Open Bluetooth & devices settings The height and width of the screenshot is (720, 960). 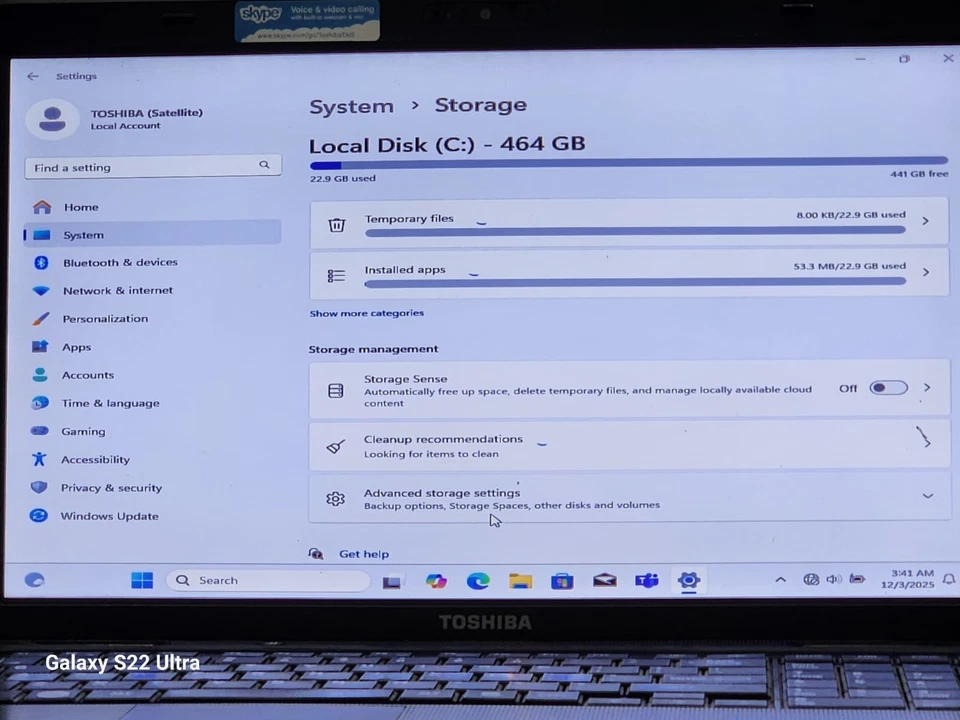pos(120,262)
